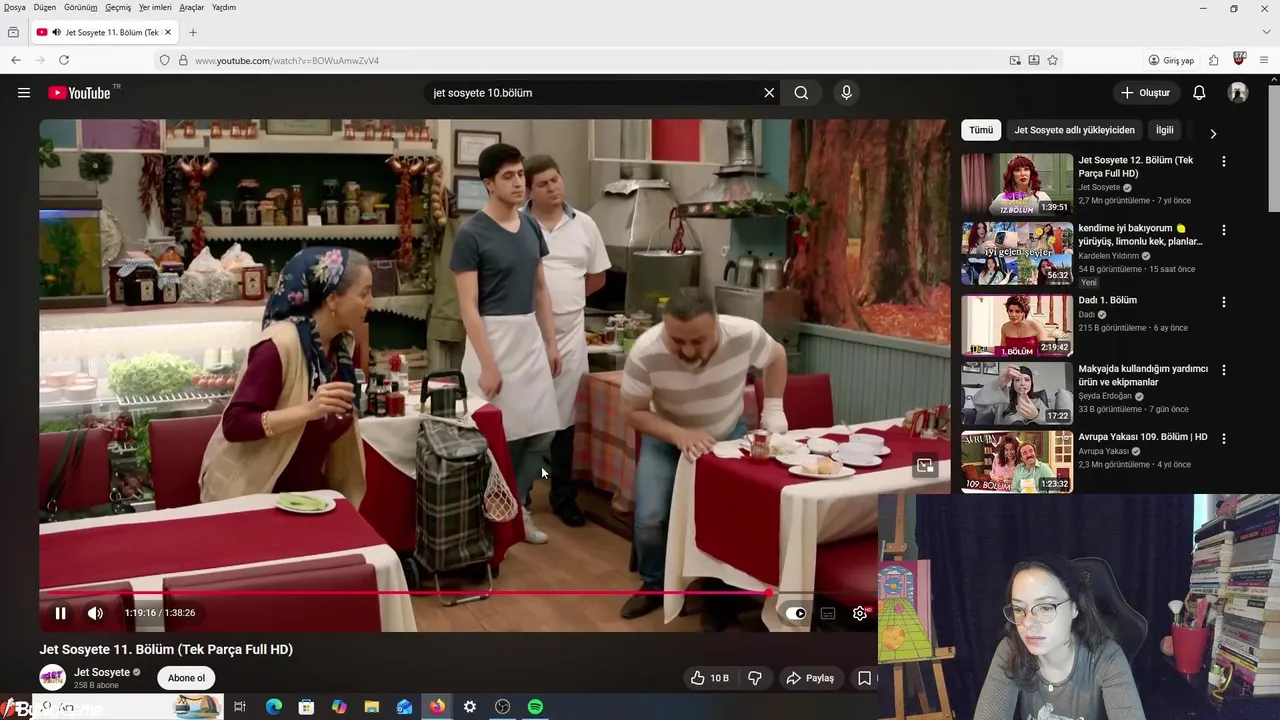Close the Jet Sosyete 11. Bölüm tab
This screenshot has height=720, width=1280.
click(x=168, y=32)
